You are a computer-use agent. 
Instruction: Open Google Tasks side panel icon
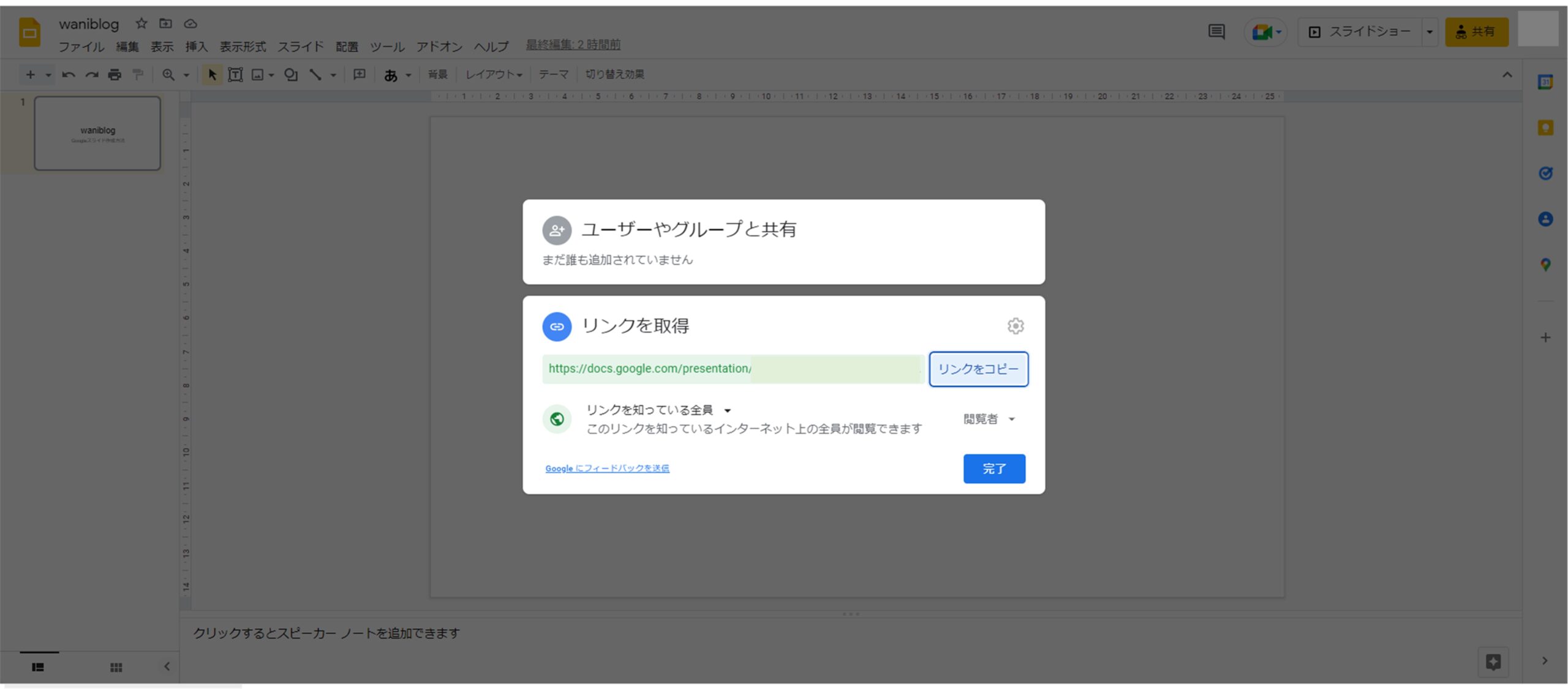(x=1545, y=173)
